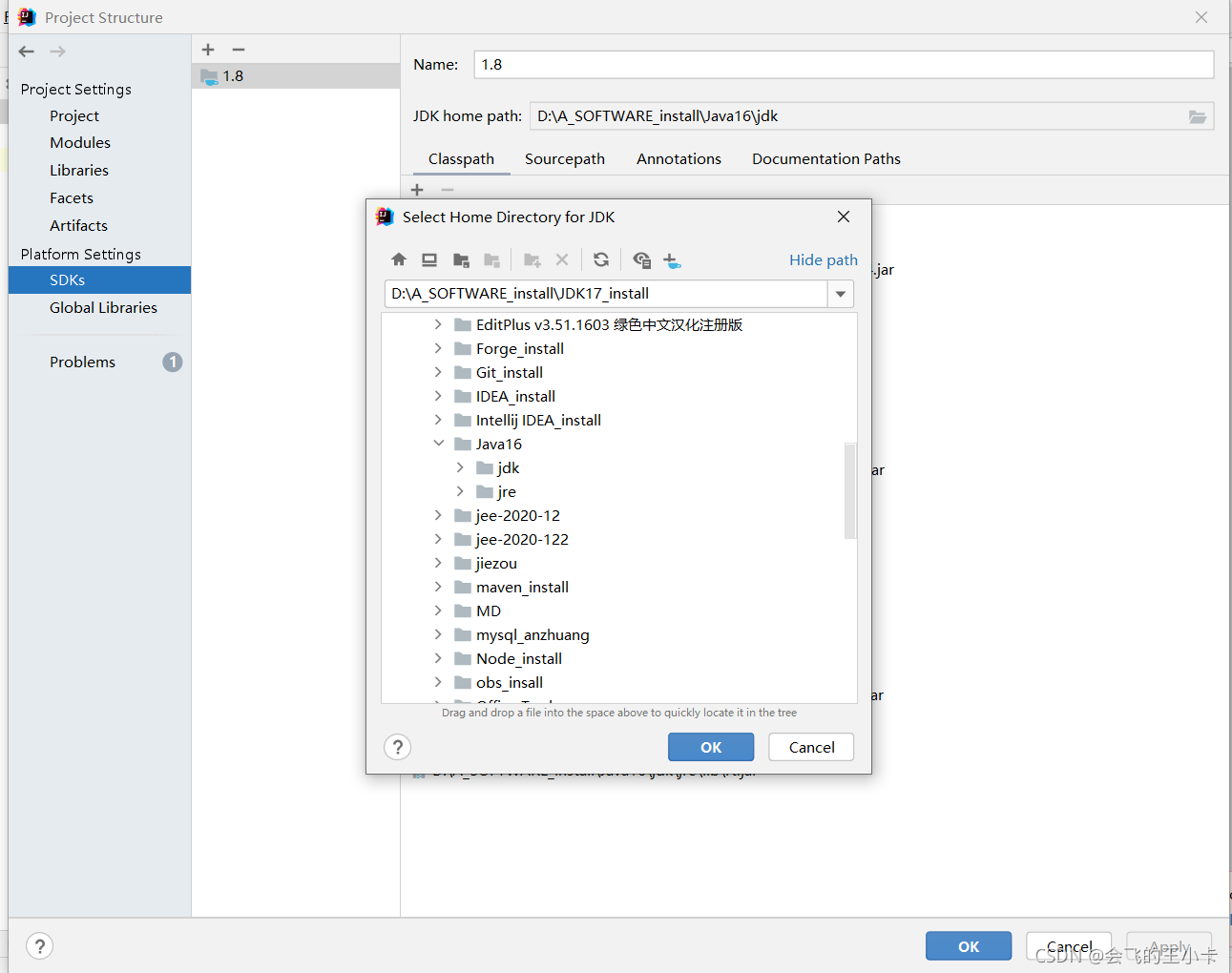
Task: Close the Select Home Directory dialog
Action: pos(844,217)
